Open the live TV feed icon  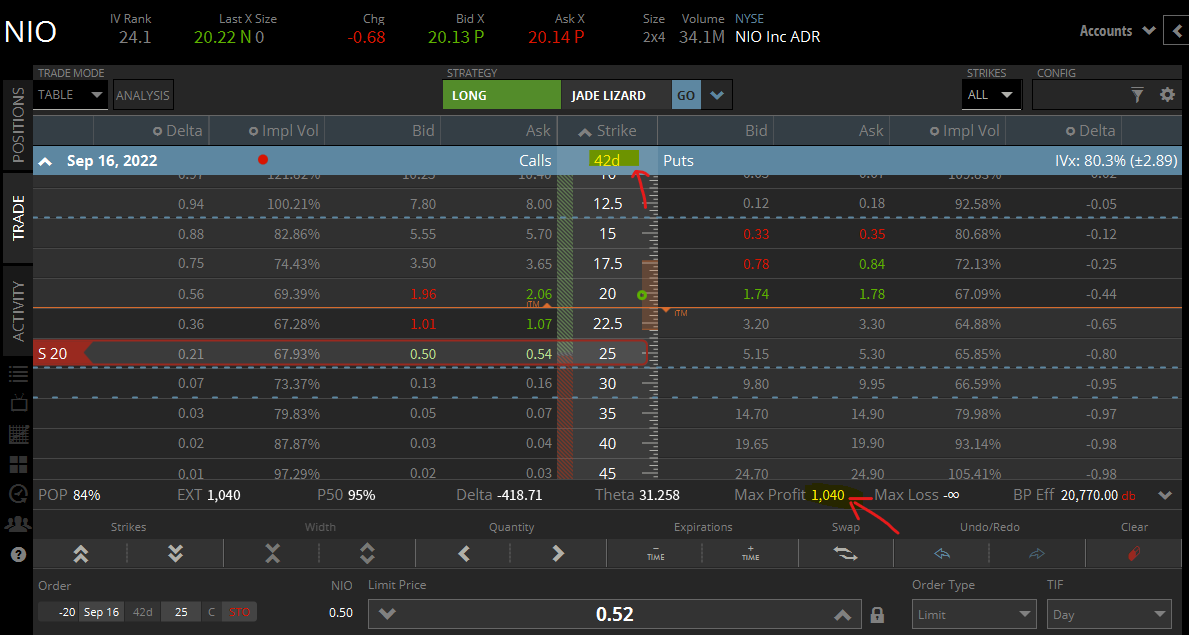tap(19, 403)
